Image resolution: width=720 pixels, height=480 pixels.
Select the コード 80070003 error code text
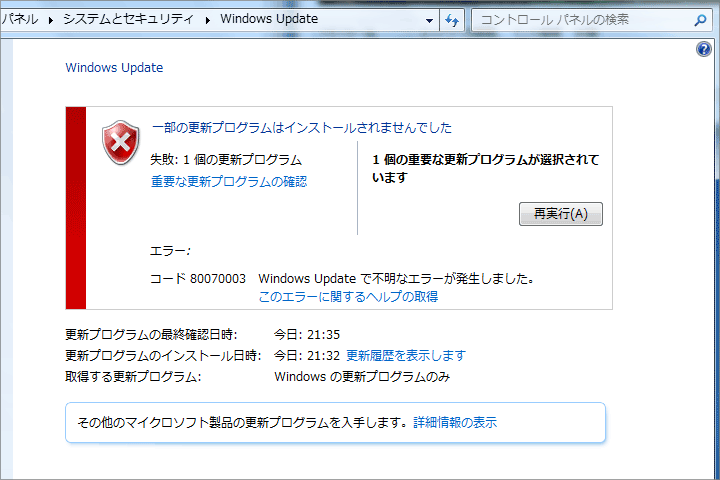point(198,279)
